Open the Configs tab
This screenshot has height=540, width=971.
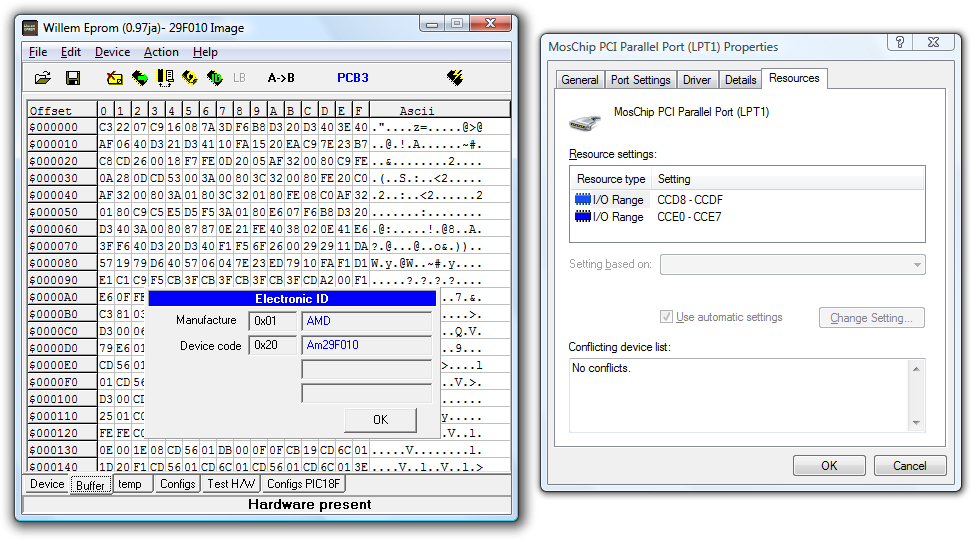tap(178, 484)
